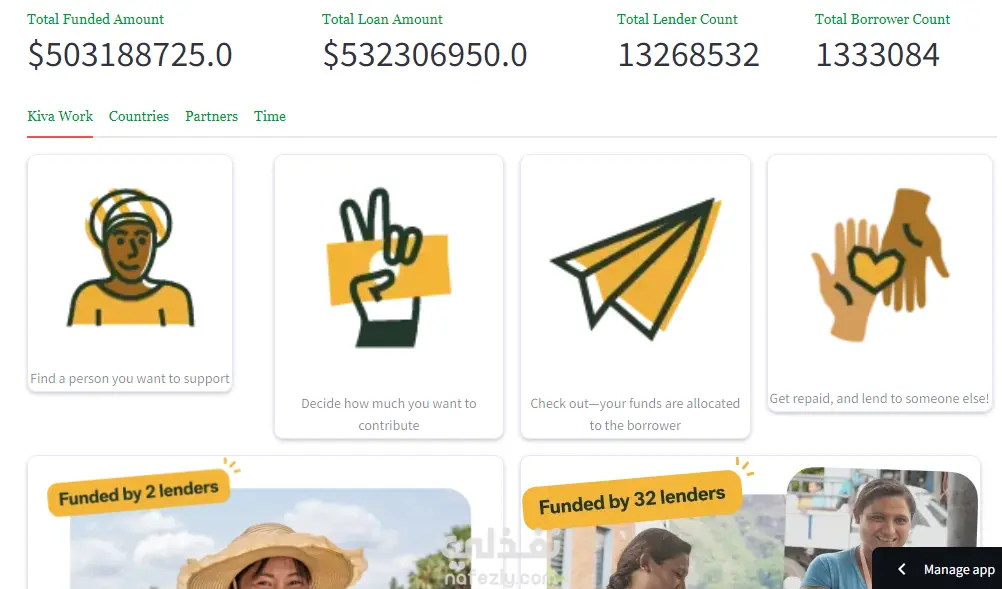The width and height of the screenshot is (1002, 589).
Task: Switch to the Partners tab
Action: pyautogui.click(x=212, y=116)
